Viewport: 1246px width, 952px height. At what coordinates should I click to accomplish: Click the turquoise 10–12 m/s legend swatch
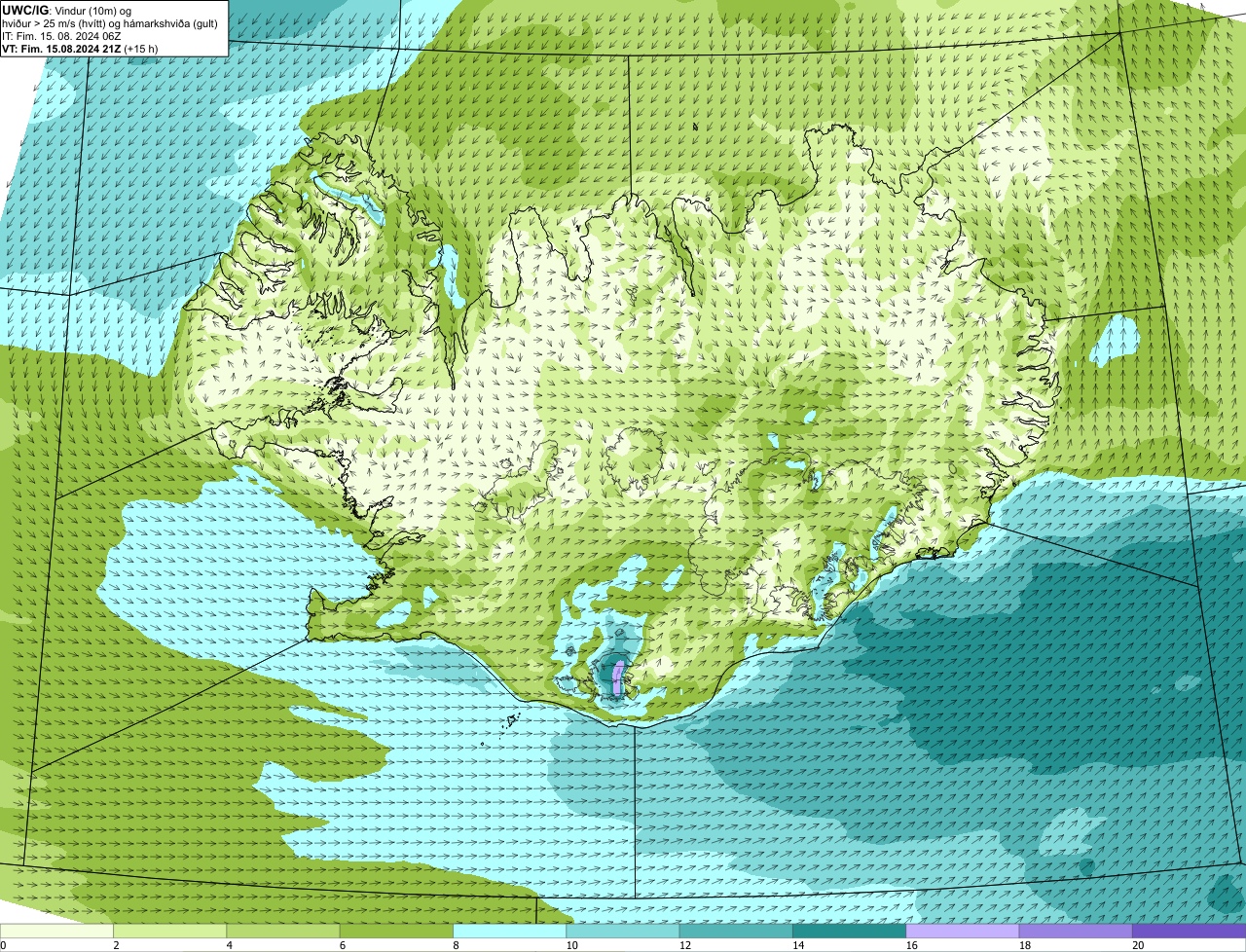(x=623, y=931)
